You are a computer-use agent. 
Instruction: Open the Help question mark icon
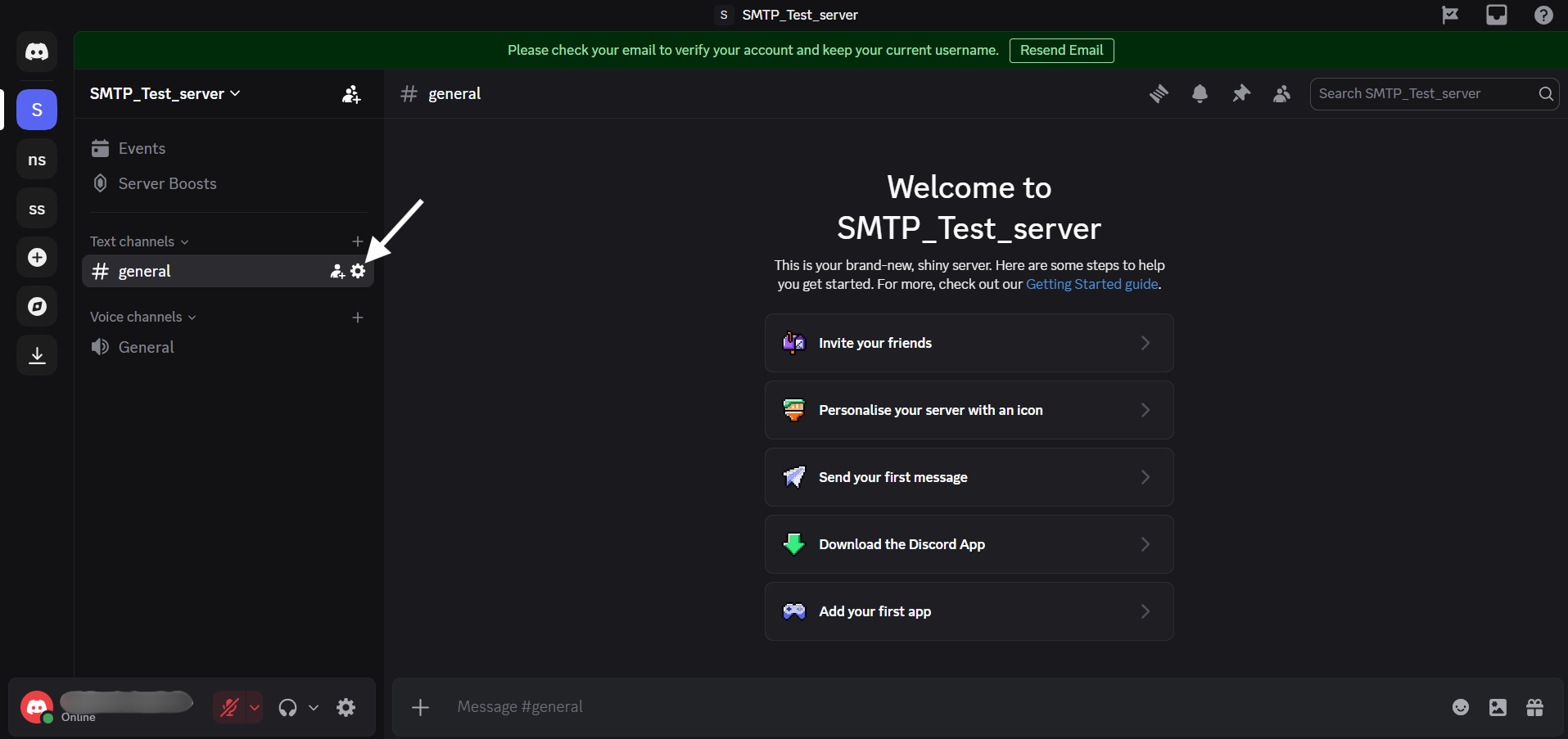point(1544,14)
